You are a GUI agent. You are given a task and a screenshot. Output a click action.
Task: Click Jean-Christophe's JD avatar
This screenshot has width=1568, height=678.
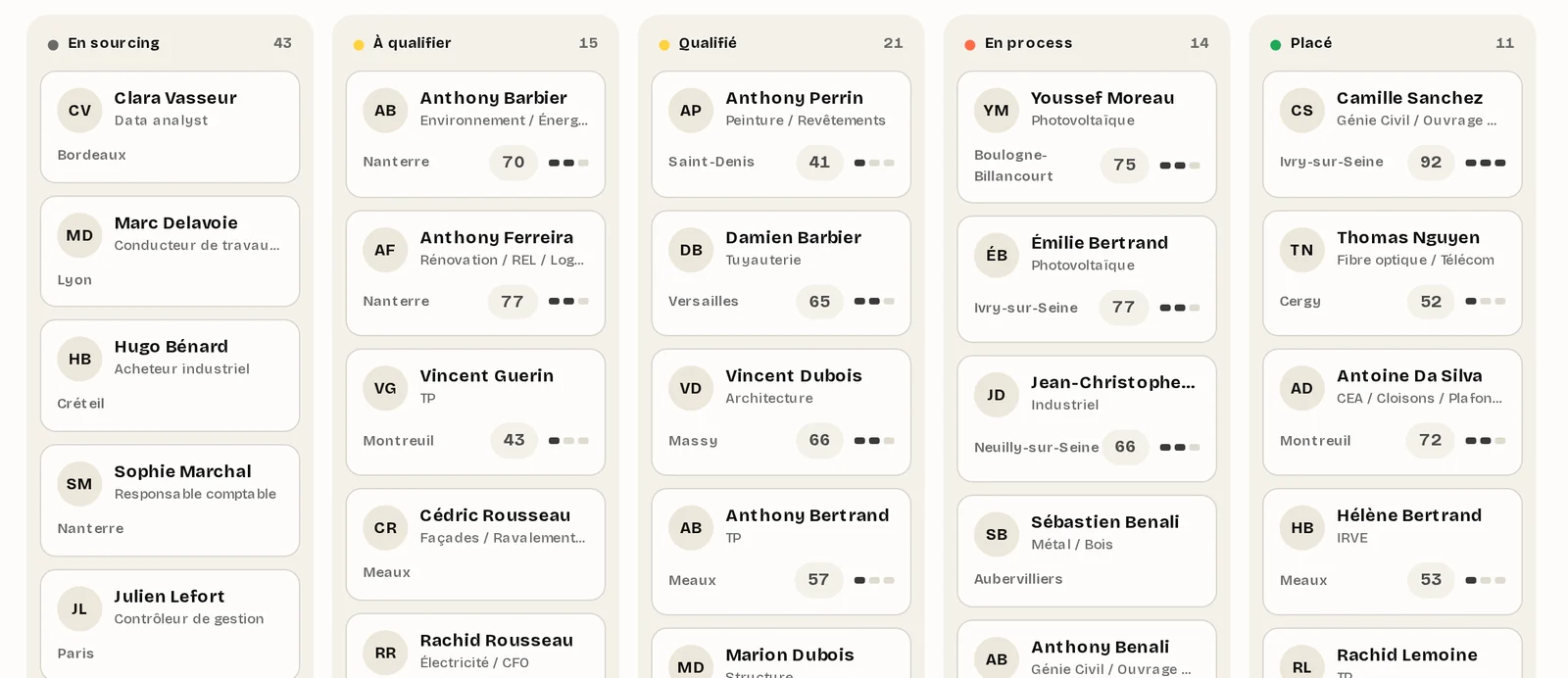click(997, 395)
